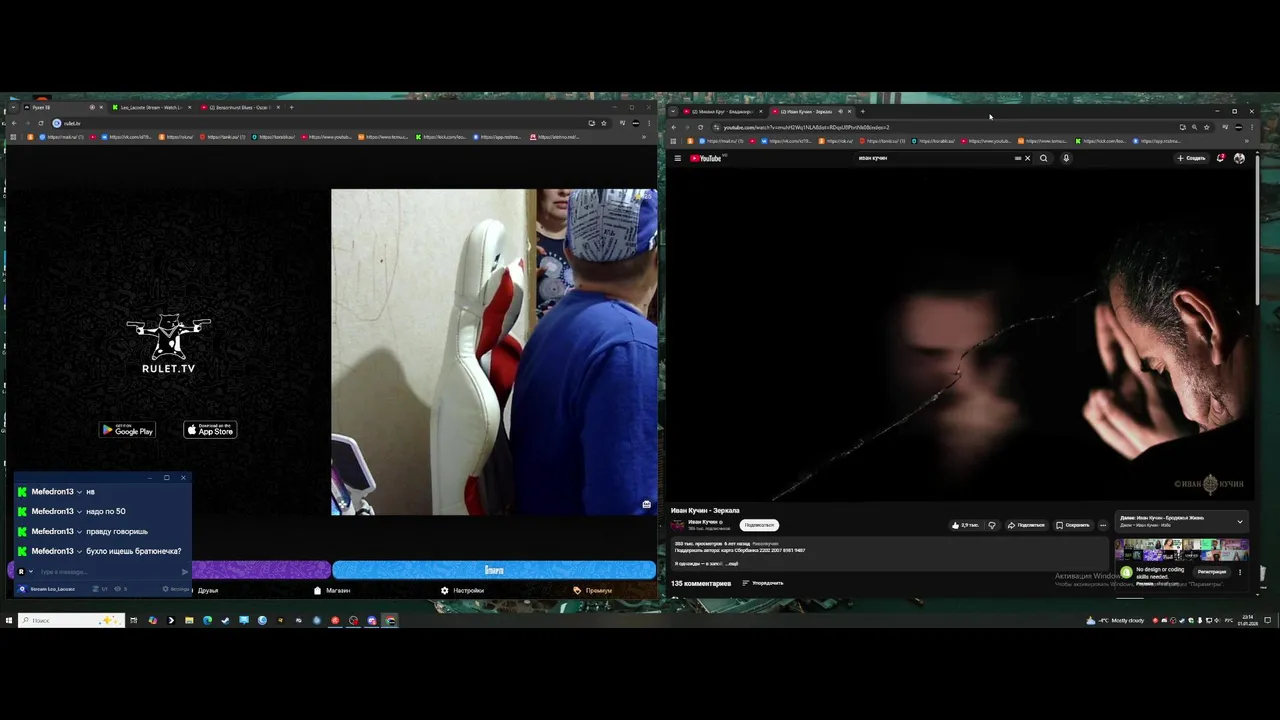Switch to the Leo_Lacoste Stream tab

point(152,107)
